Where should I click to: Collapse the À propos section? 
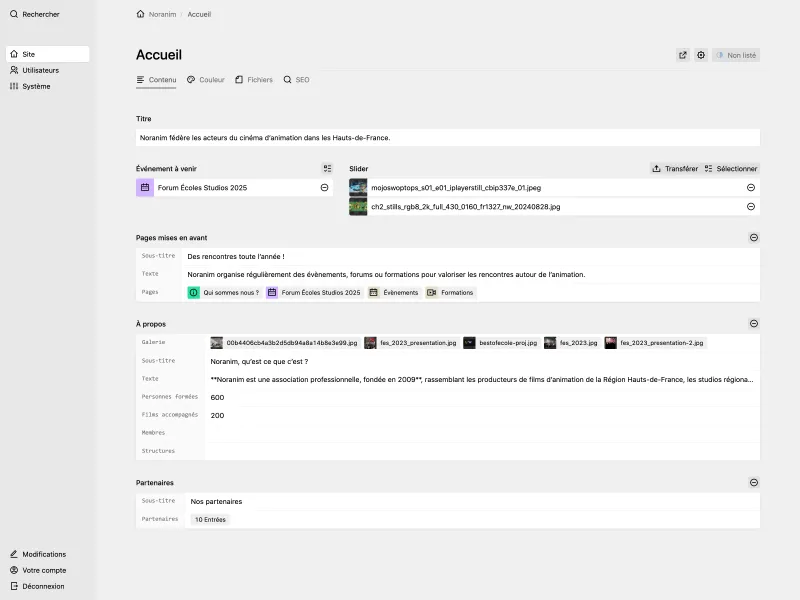coord(754,323)
